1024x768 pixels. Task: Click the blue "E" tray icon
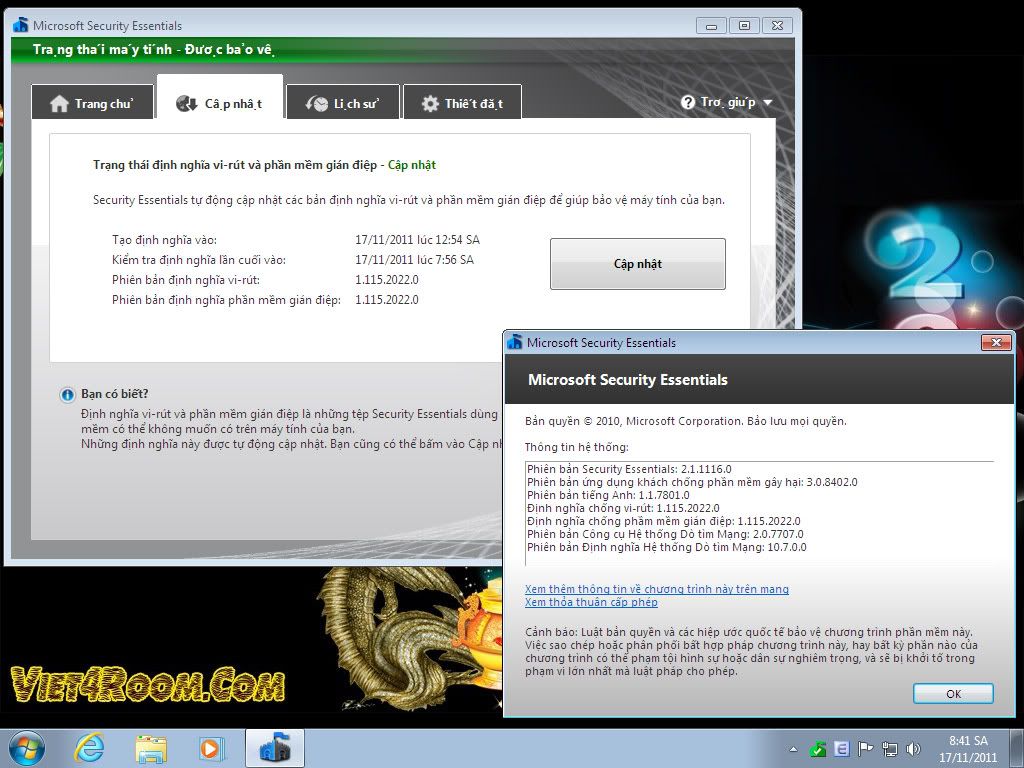pos(842,749)
